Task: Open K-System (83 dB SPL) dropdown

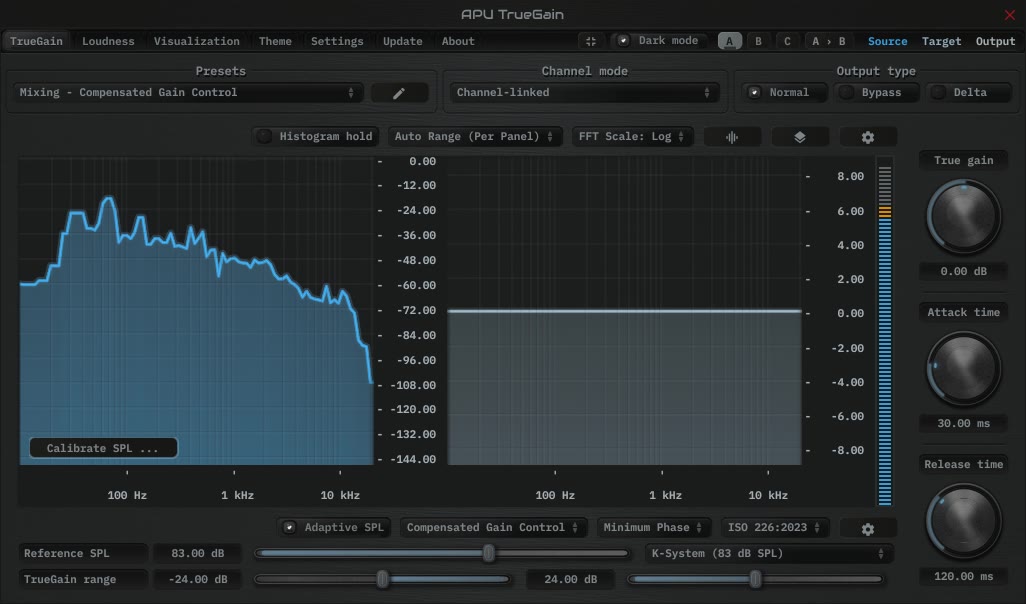Action: click(769, 554)
